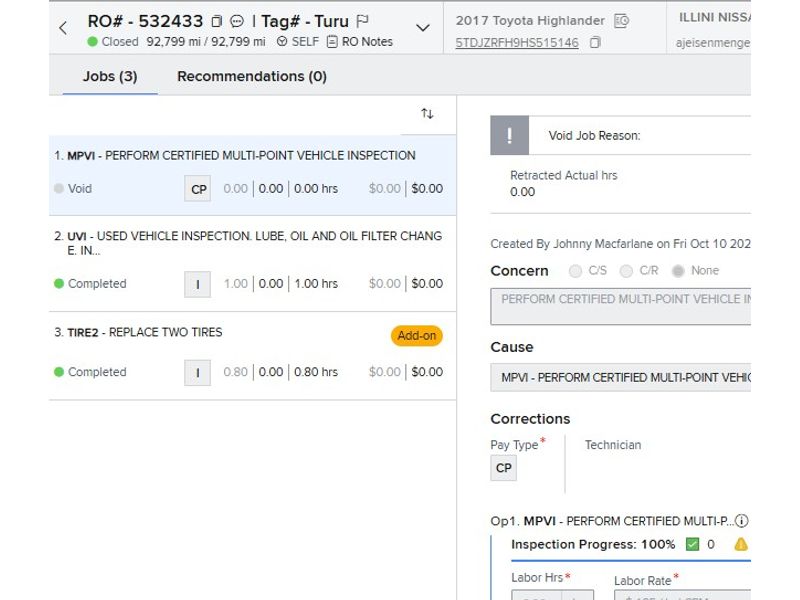Select the C/R concern radio button
800x600 pixels.
coord(626,271)
